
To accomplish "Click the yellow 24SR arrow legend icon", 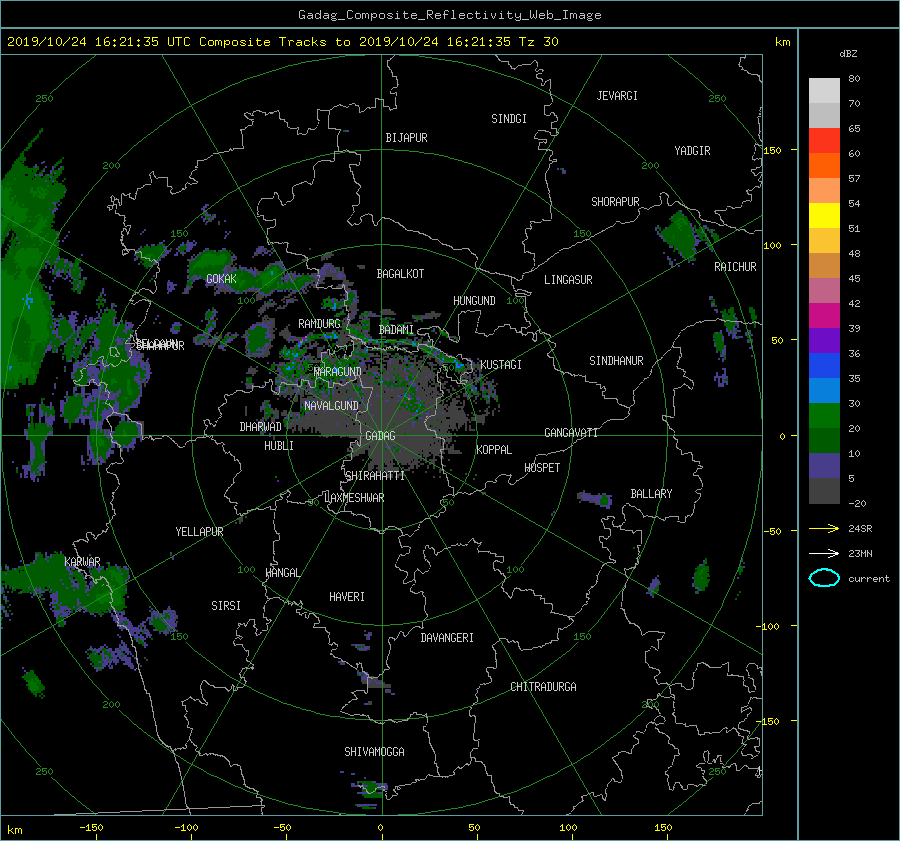I will 824,528.
